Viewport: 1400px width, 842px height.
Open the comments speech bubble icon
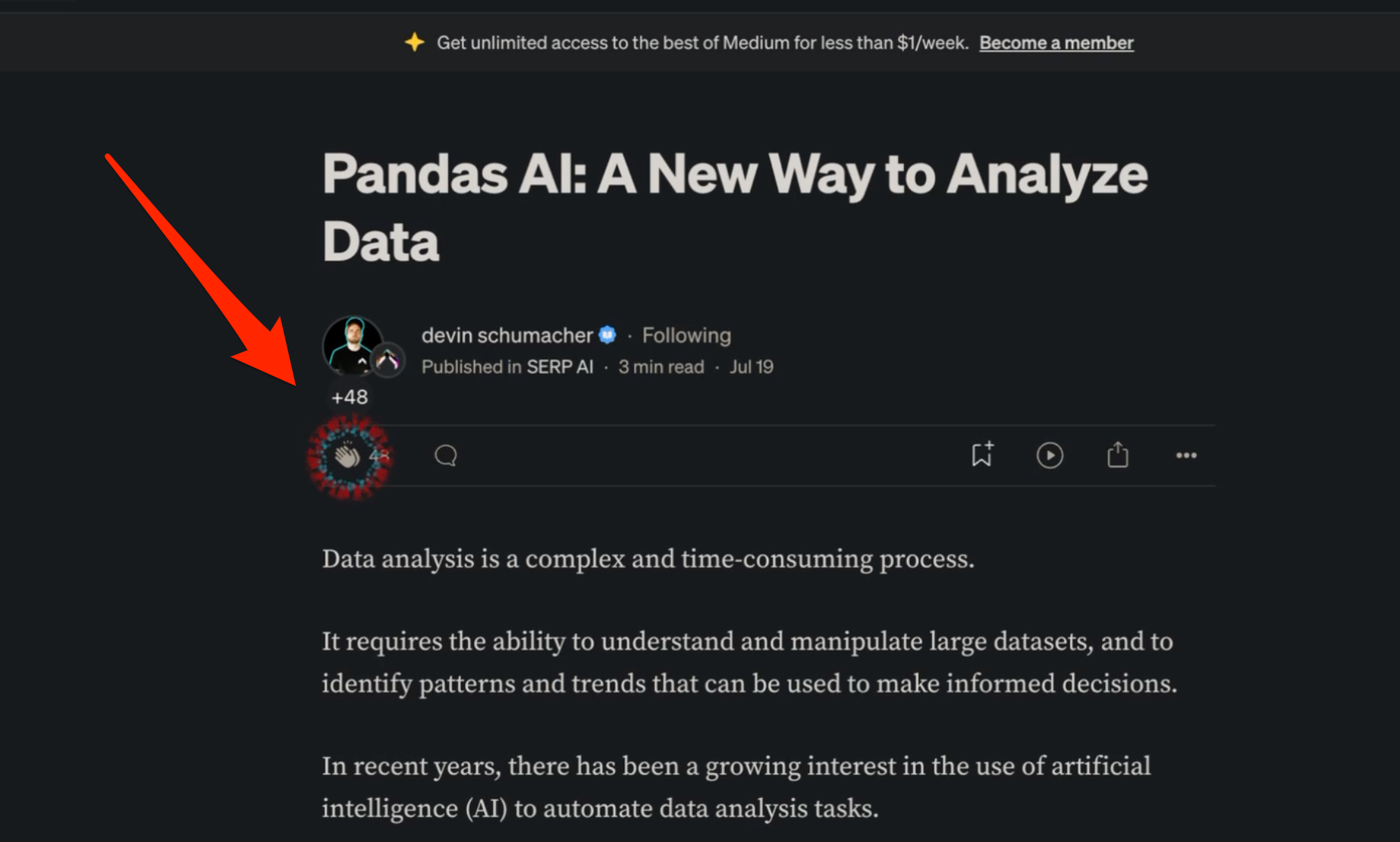[x=446, y=455]
